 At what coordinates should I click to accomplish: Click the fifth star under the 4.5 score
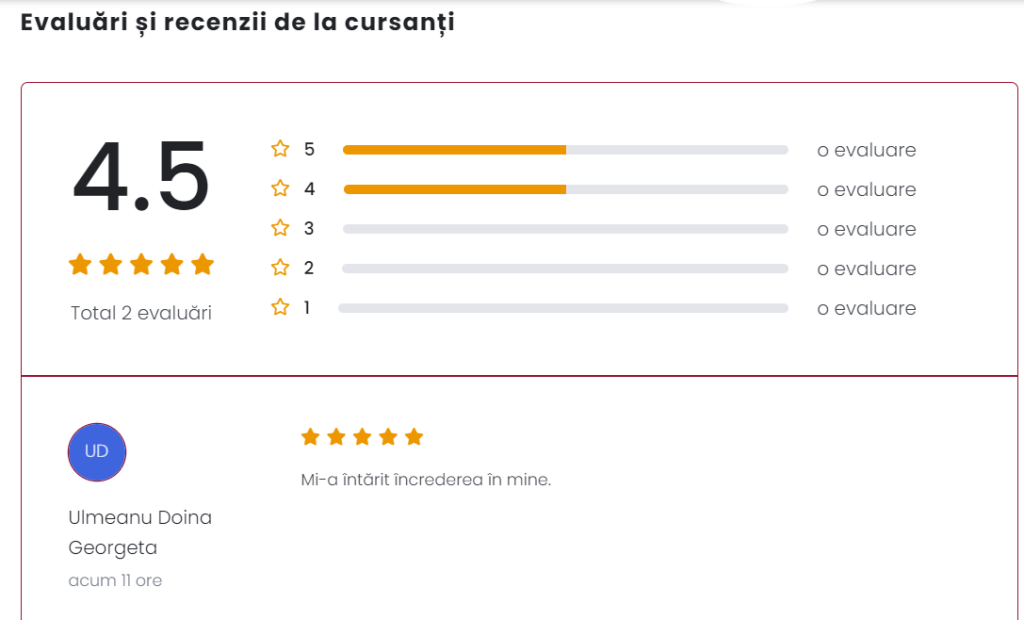click(202, 265)
